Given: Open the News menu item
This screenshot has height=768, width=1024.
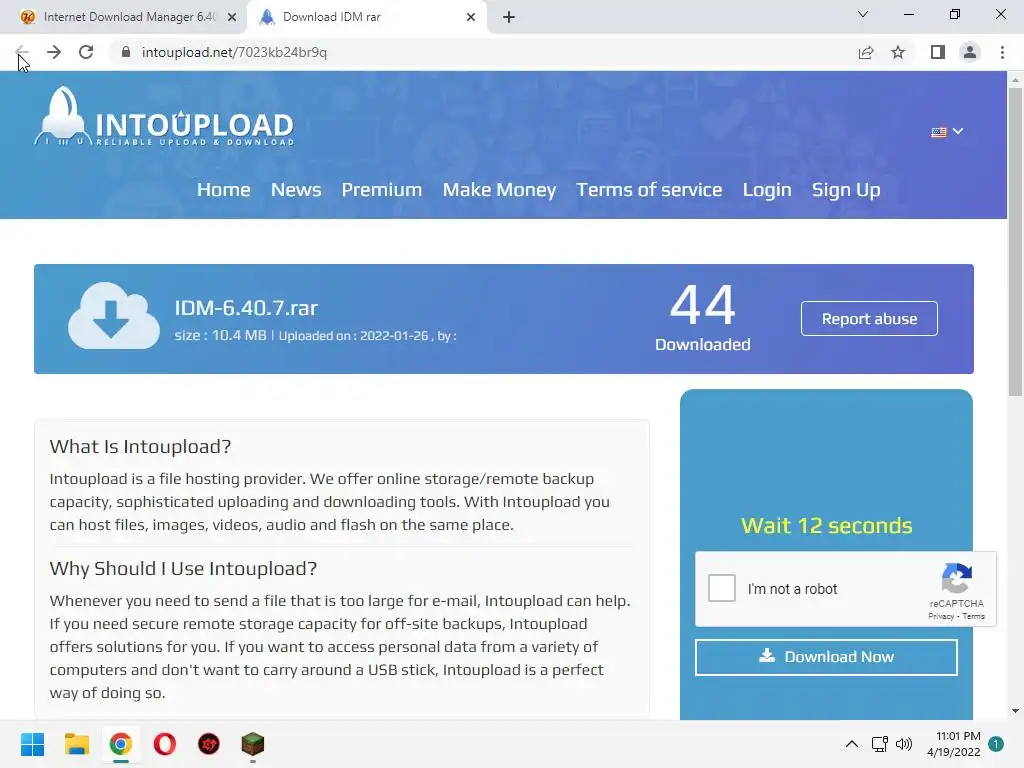Looking at the screenshot, I should 296,189.
